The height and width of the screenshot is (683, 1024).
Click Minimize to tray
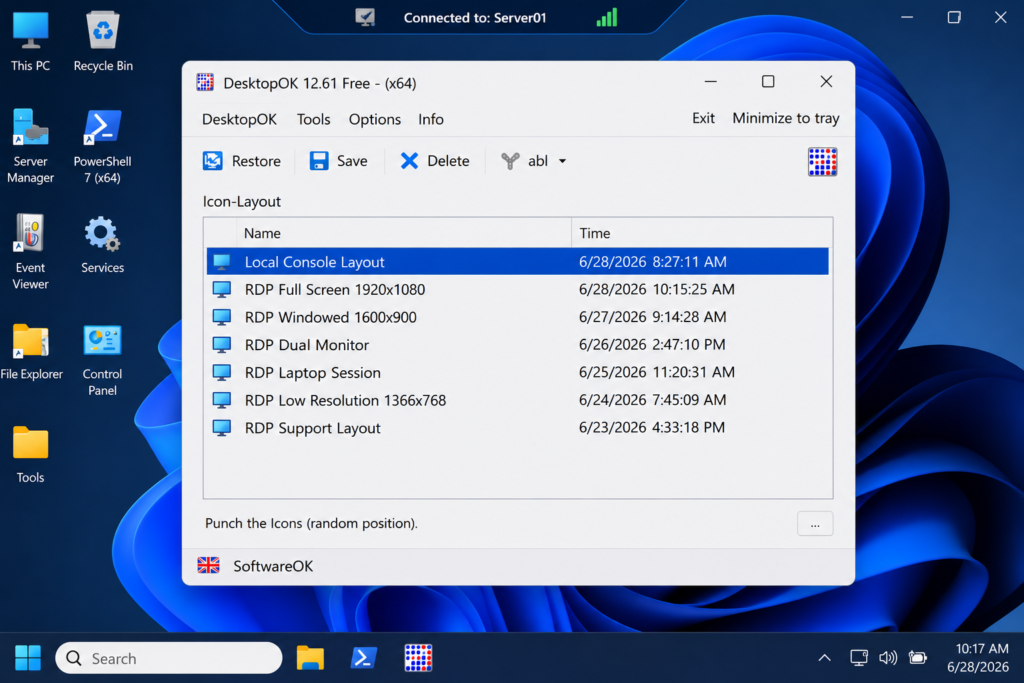(x=786, y=118)
